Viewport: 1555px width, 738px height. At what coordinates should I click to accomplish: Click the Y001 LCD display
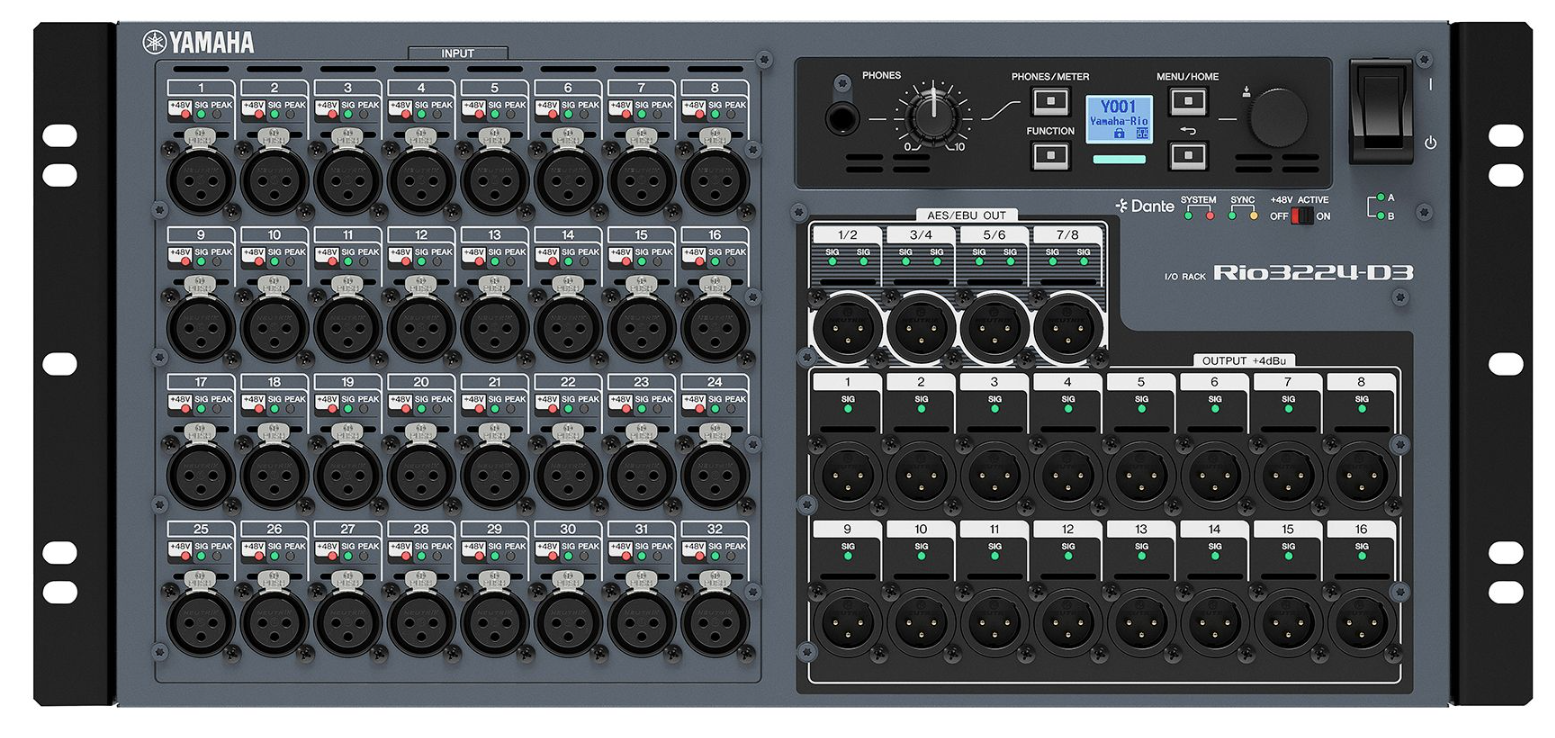1118,120
